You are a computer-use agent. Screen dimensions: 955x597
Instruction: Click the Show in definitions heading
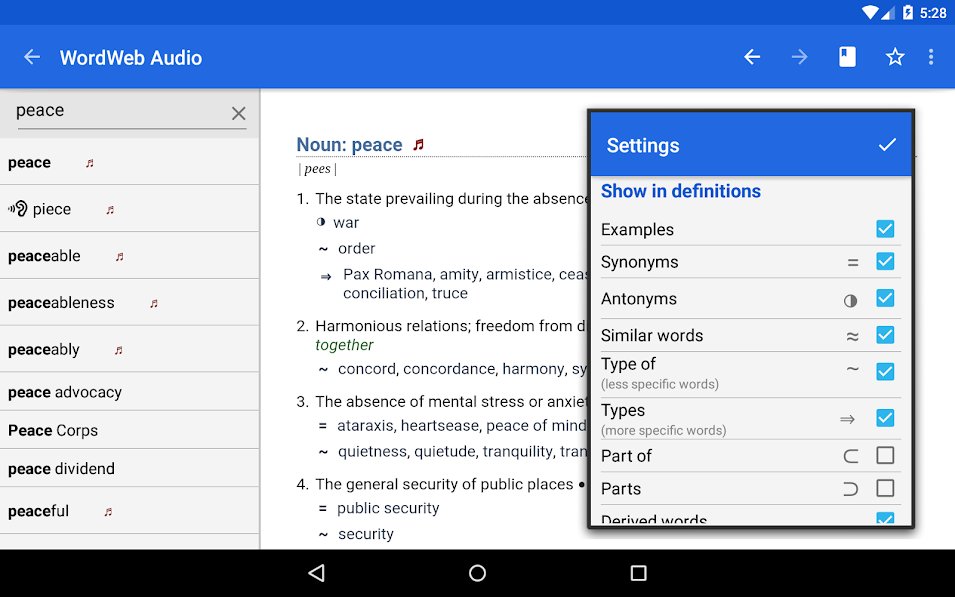(681, 191)
